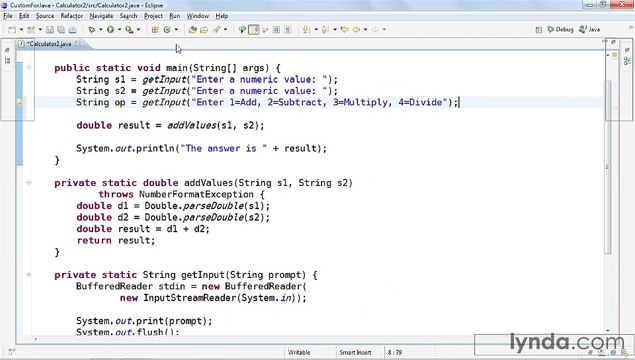Open the Window menu
The height and width of the screenshot is (360, 635).
[198, 16]
